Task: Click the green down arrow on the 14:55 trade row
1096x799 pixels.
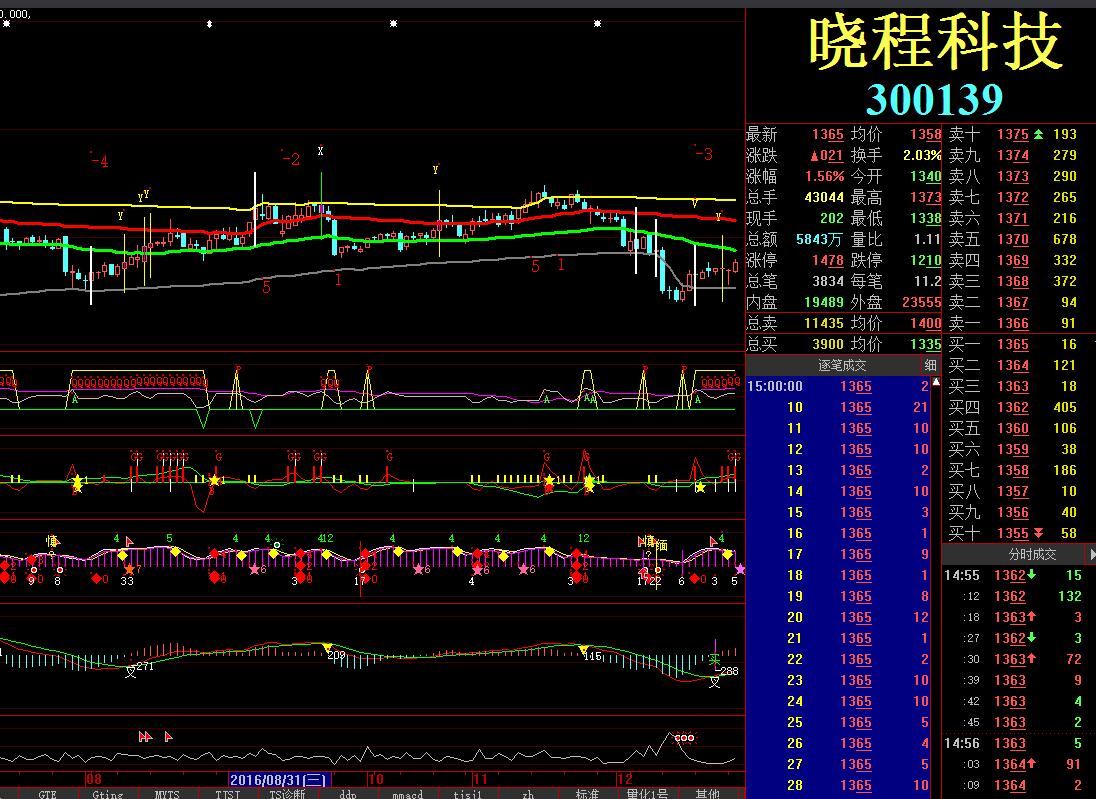Action: pyautogui.click(x=1032, y=575)
